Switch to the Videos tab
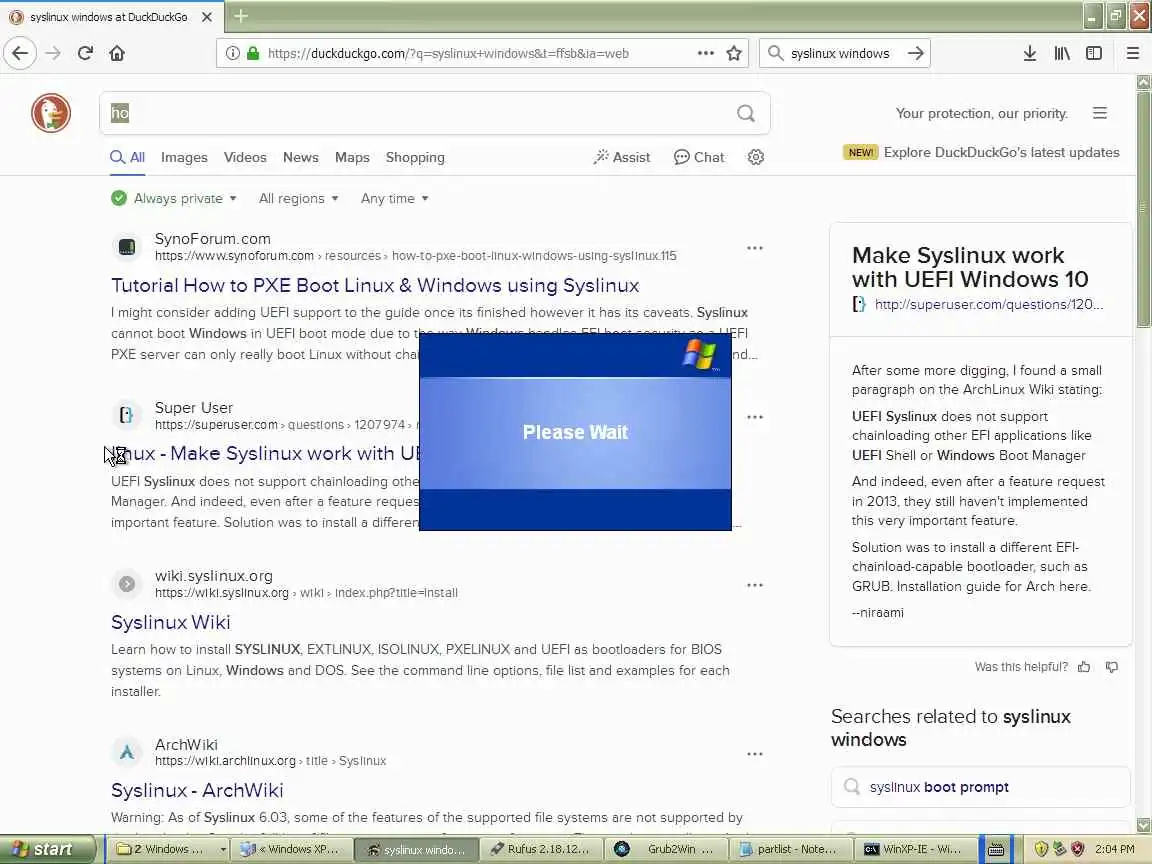 tap(245, 157)
